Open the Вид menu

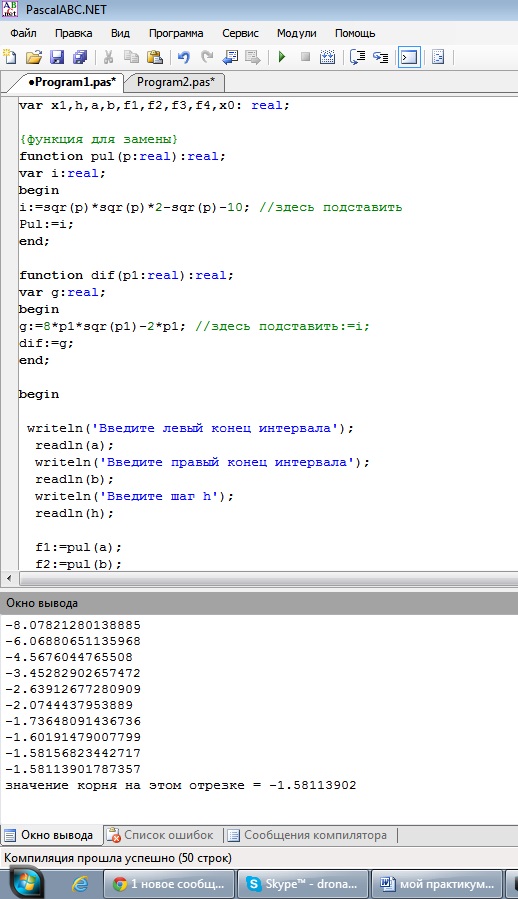tap(120, 33)
